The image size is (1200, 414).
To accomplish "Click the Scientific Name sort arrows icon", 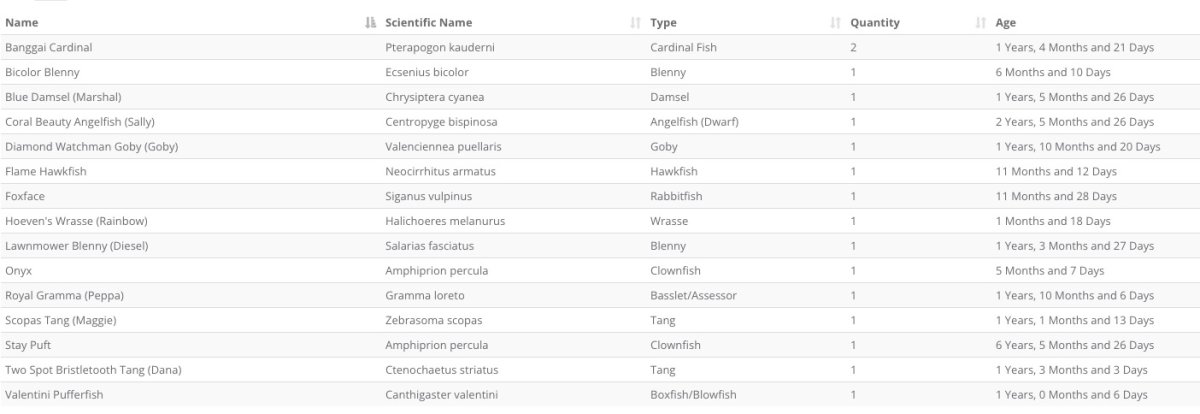I will (x=635, y=23).
